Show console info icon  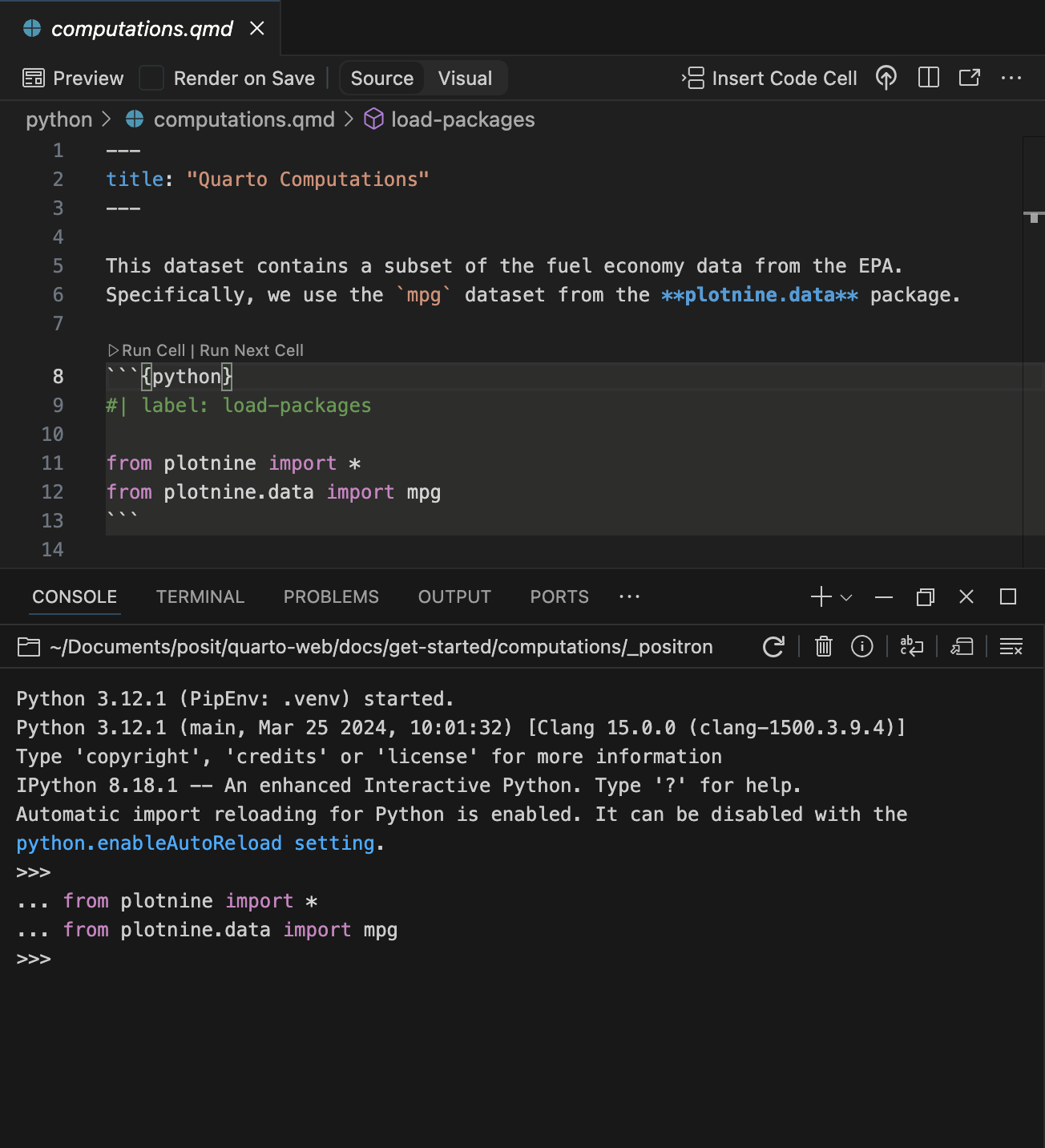pos(862,646)
